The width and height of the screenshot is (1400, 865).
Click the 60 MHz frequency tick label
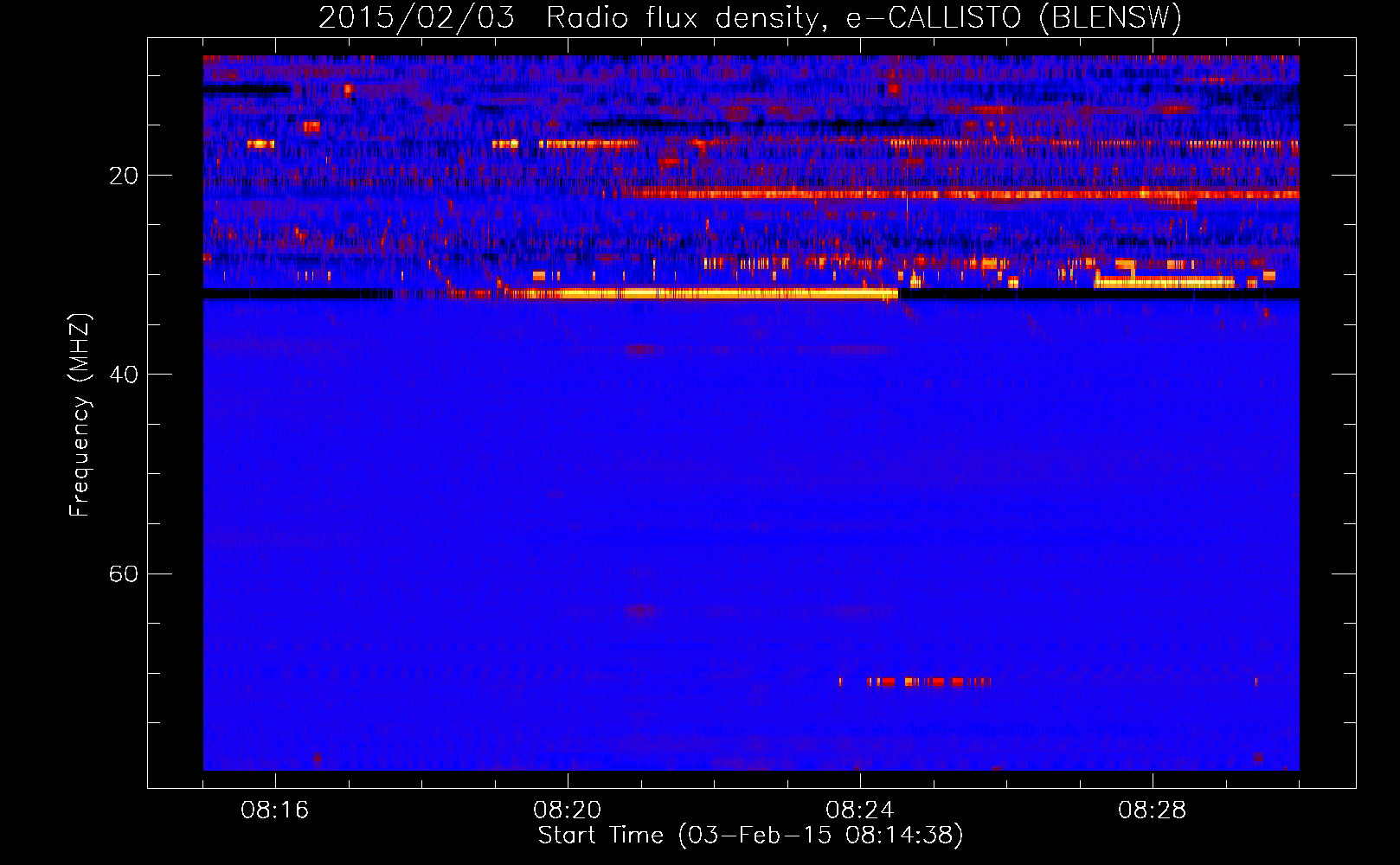point(123,573)
